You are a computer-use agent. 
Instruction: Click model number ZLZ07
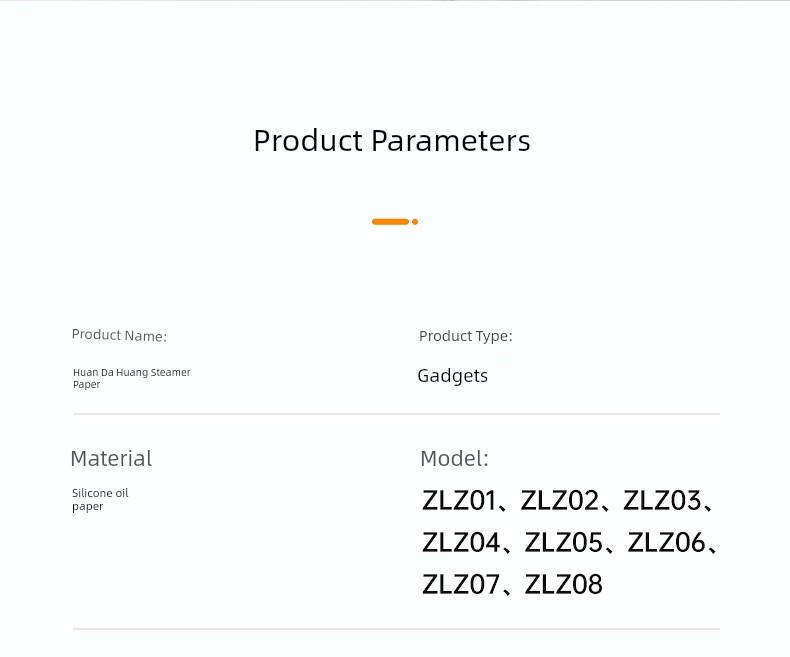tap(460, 584)
